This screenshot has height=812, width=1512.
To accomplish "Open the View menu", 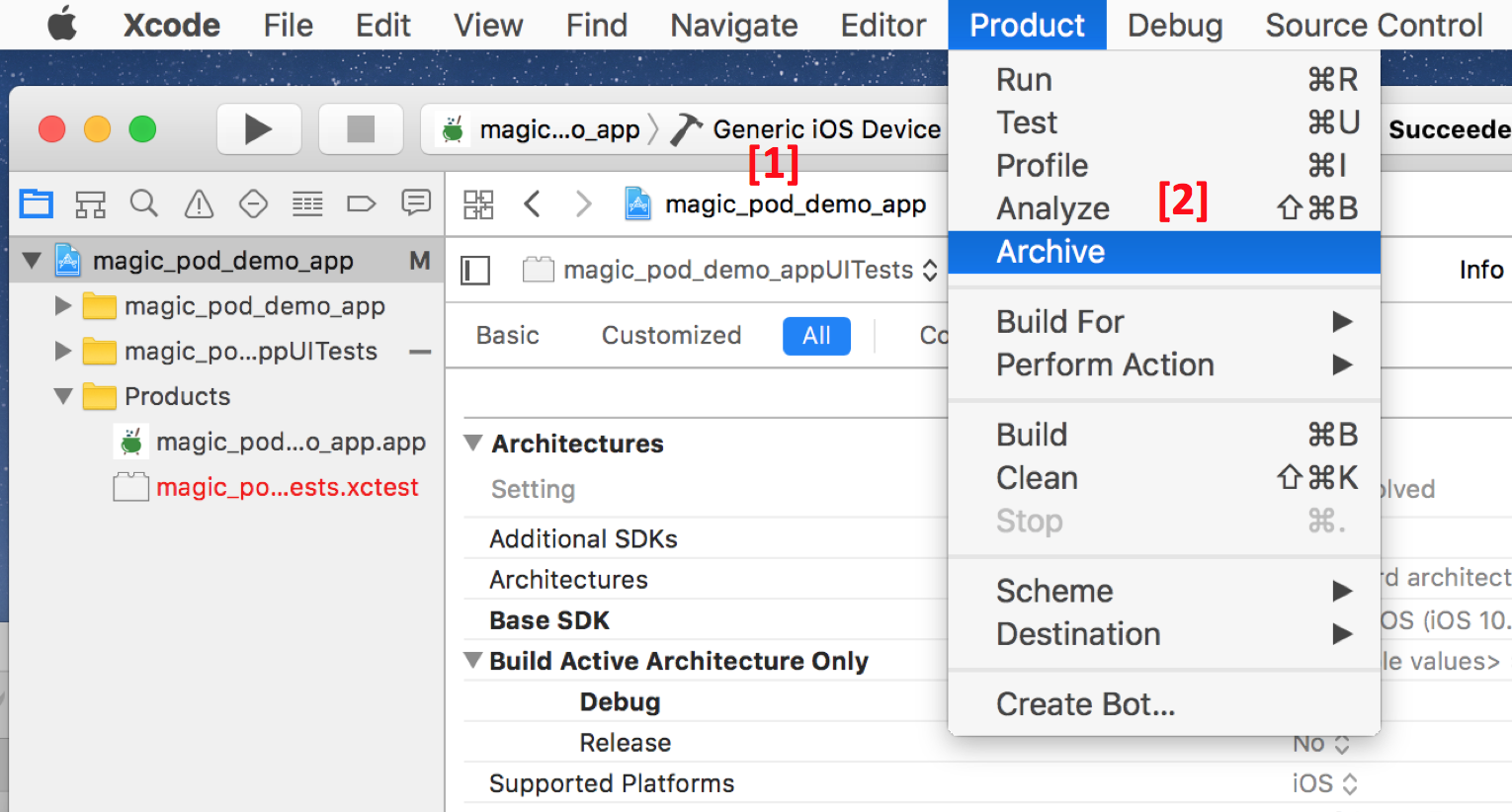I will (488, 25).
